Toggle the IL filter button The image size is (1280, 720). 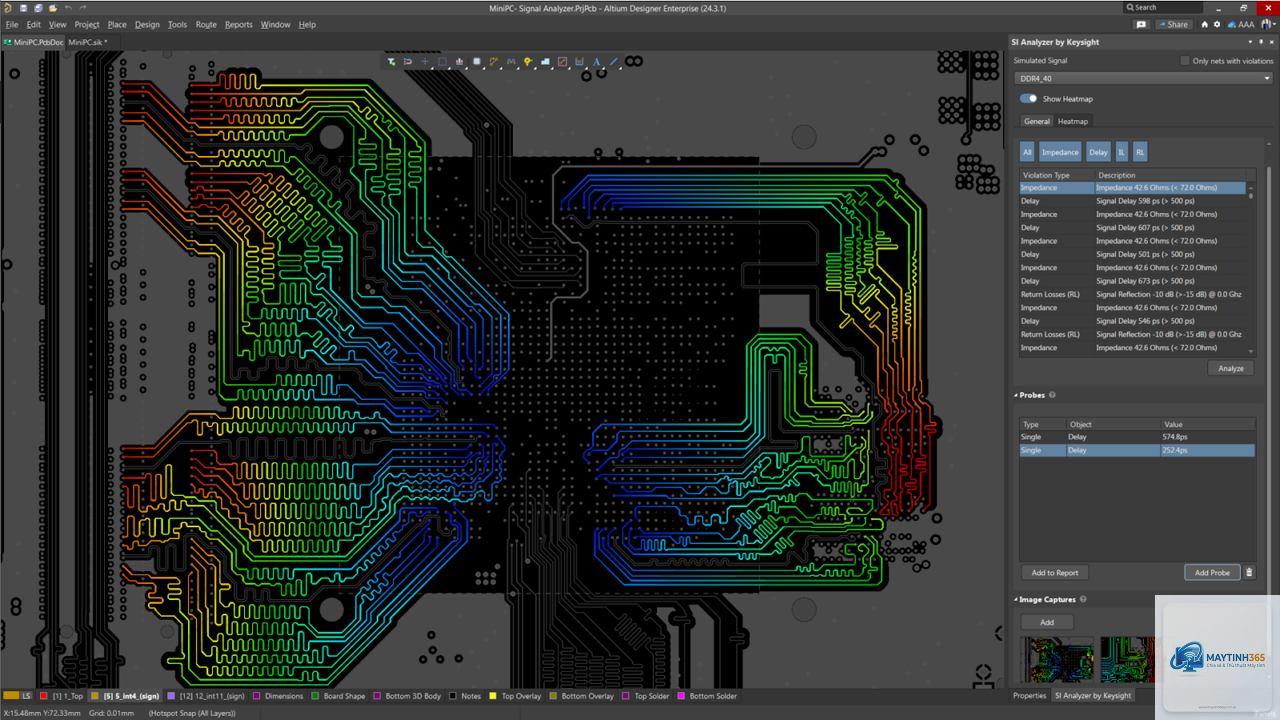(1121, 152)
